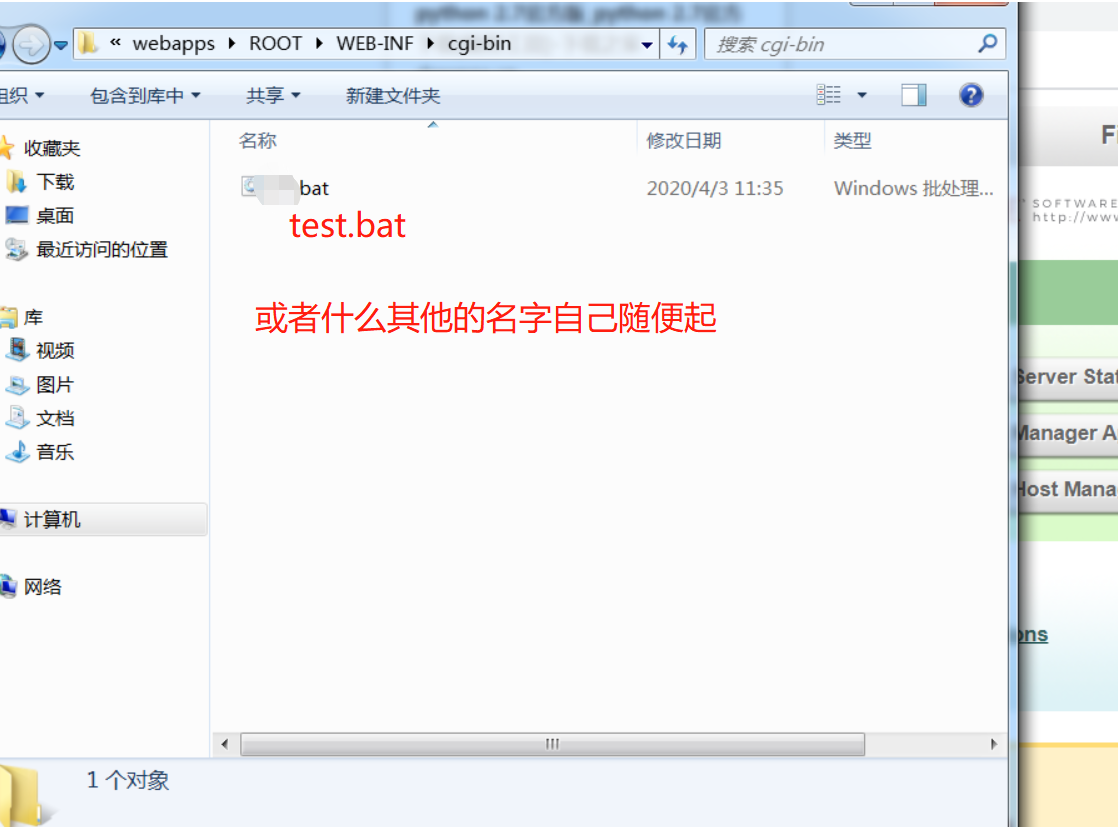Sort by the 修改日期 column header
This screenshot has height=828, width=1118.
coord(684,140)
